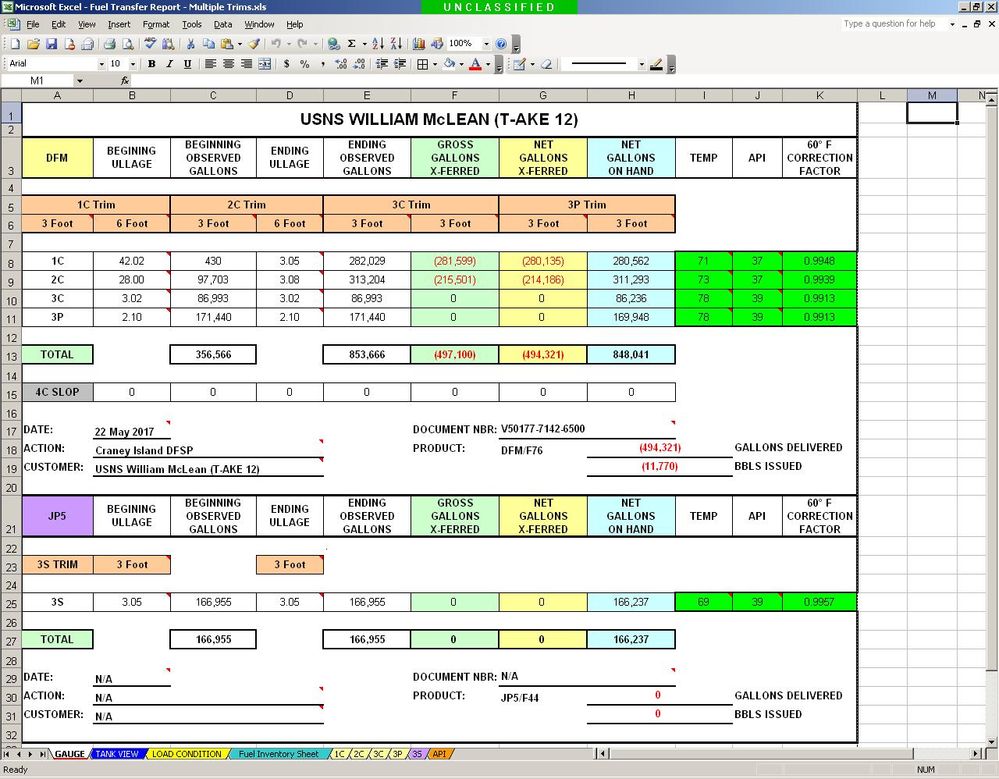The width and height of the screenshot is (999, 779).
Task: Copy selection with the Copy icon
Action: (x=208, y=44)
